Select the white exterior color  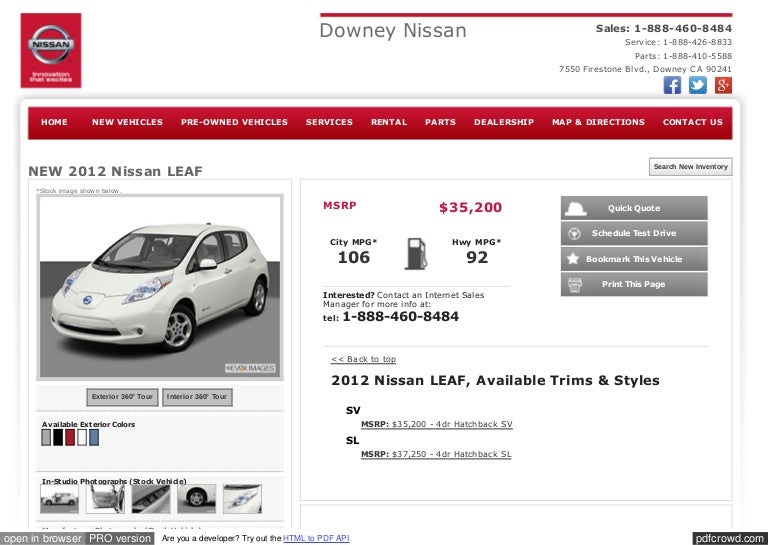pyautogui.click(x=82, y=437)
